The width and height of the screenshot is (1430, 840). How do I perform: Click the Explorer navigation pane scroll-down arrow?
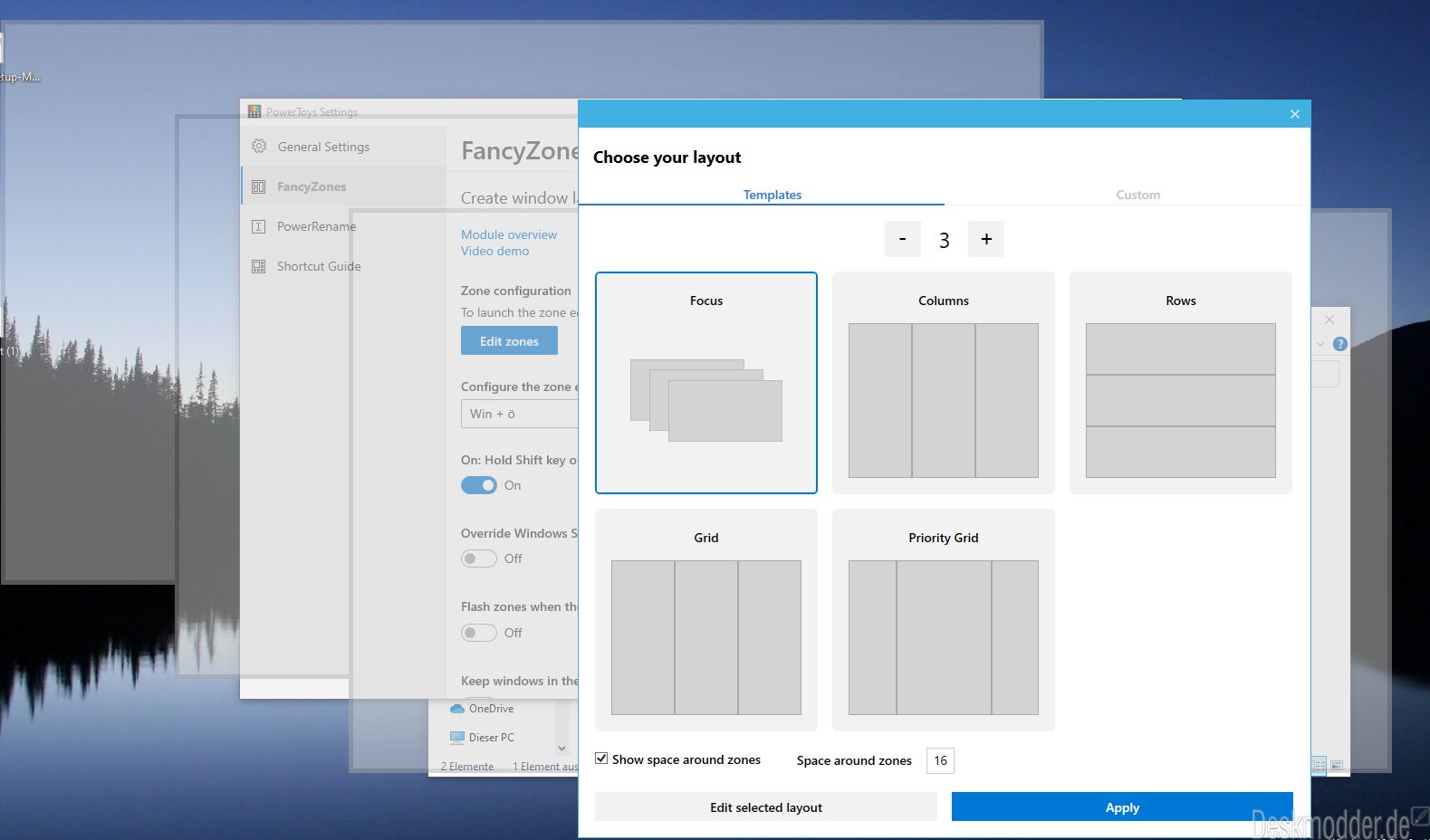pos(561,748)
